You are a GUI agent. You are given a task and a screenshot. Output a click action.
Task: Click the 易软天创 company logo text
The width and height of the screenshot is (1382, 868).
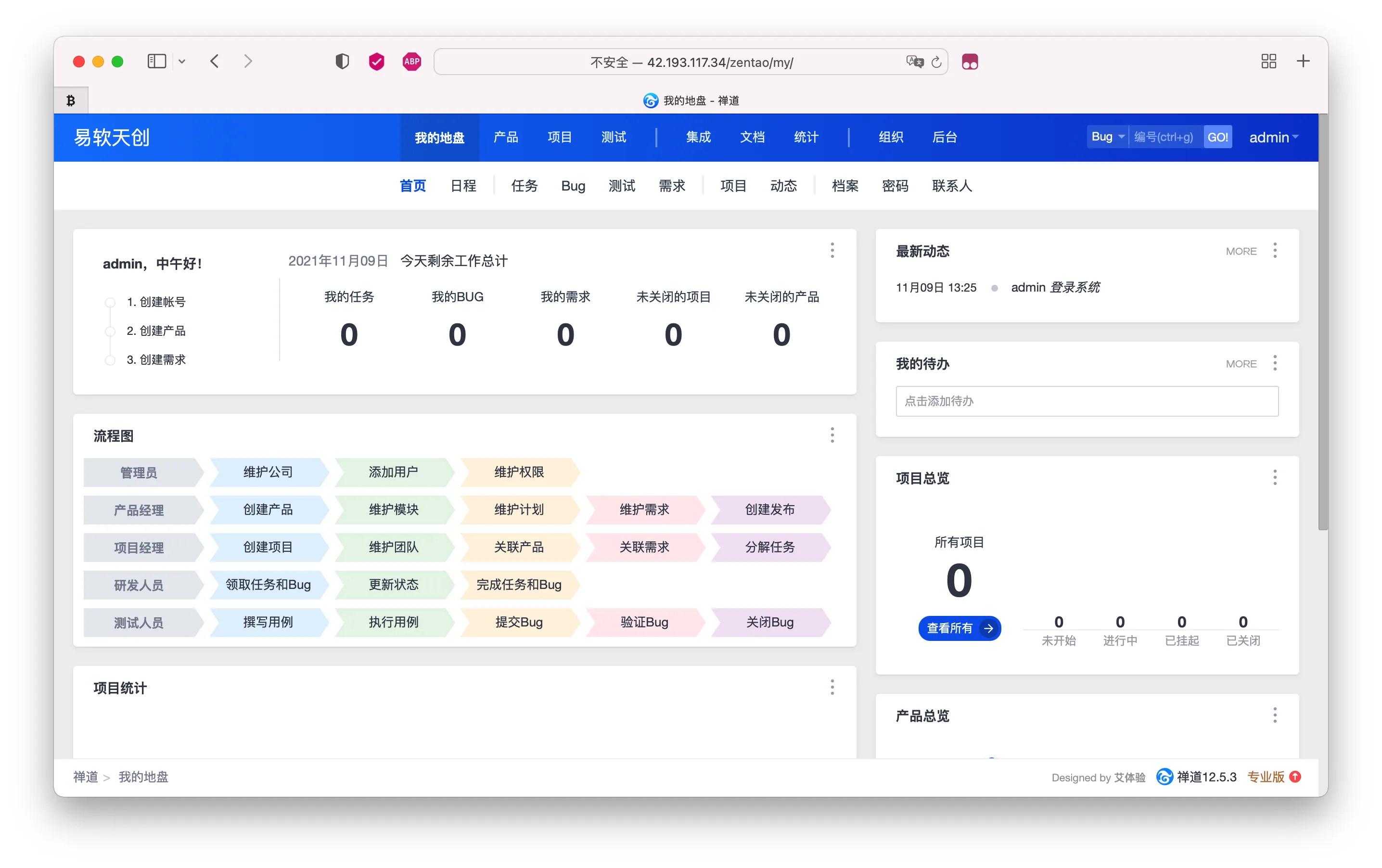click(x=112, y=138)
